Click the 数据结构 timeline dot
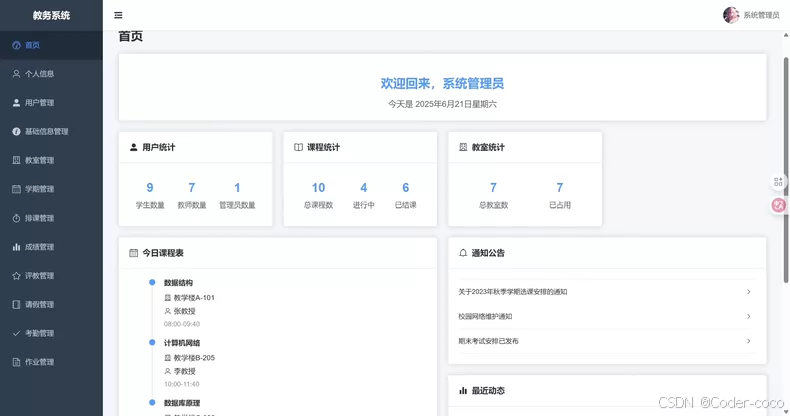 152,283
